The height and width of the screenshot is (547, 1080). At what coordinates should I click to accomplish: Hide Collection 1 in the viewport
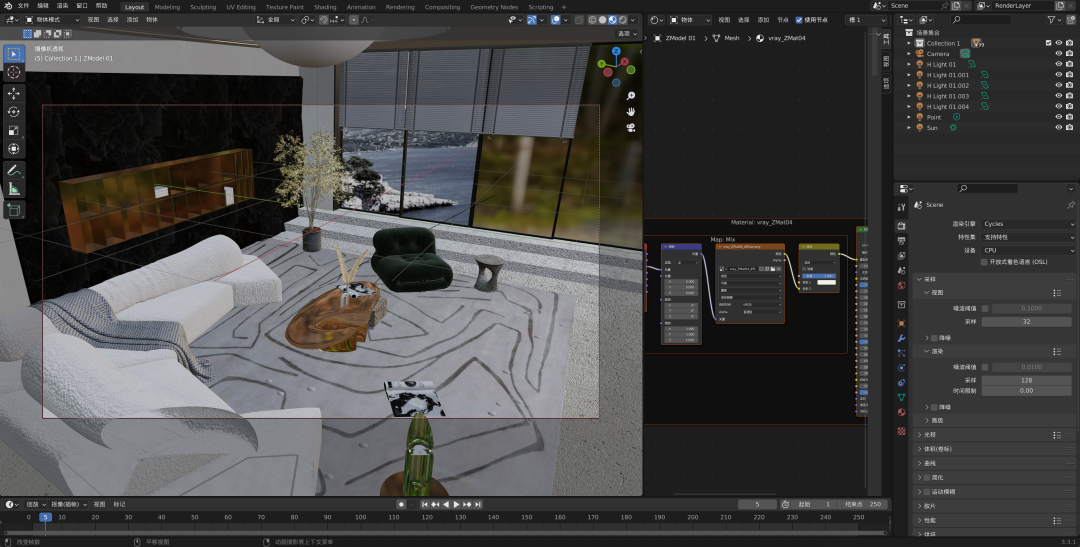pyautogui.click(x=1059, y=43)
